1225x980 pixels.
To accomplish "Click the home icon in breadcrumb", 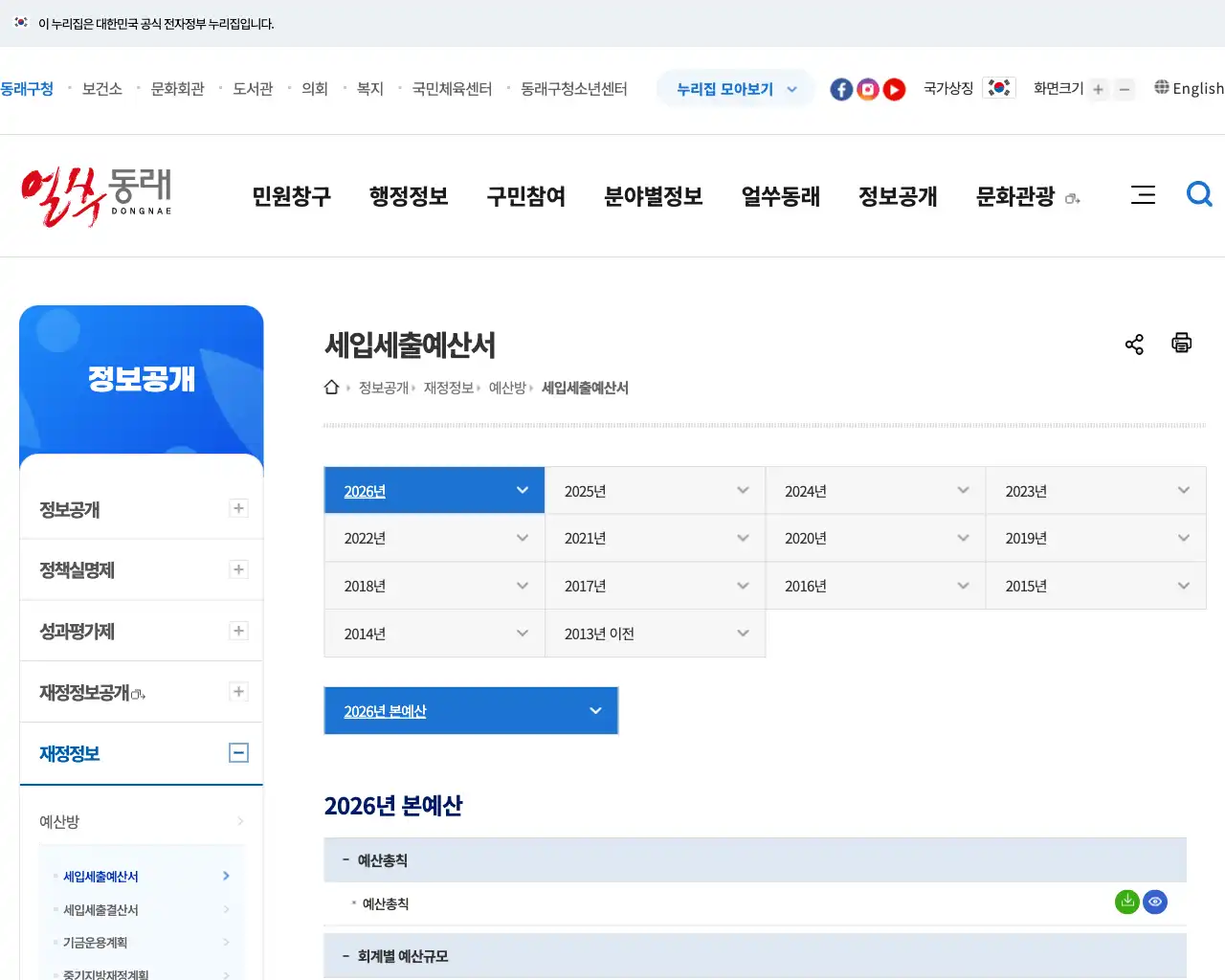I will pyautogui.click(x=332, y=387).
